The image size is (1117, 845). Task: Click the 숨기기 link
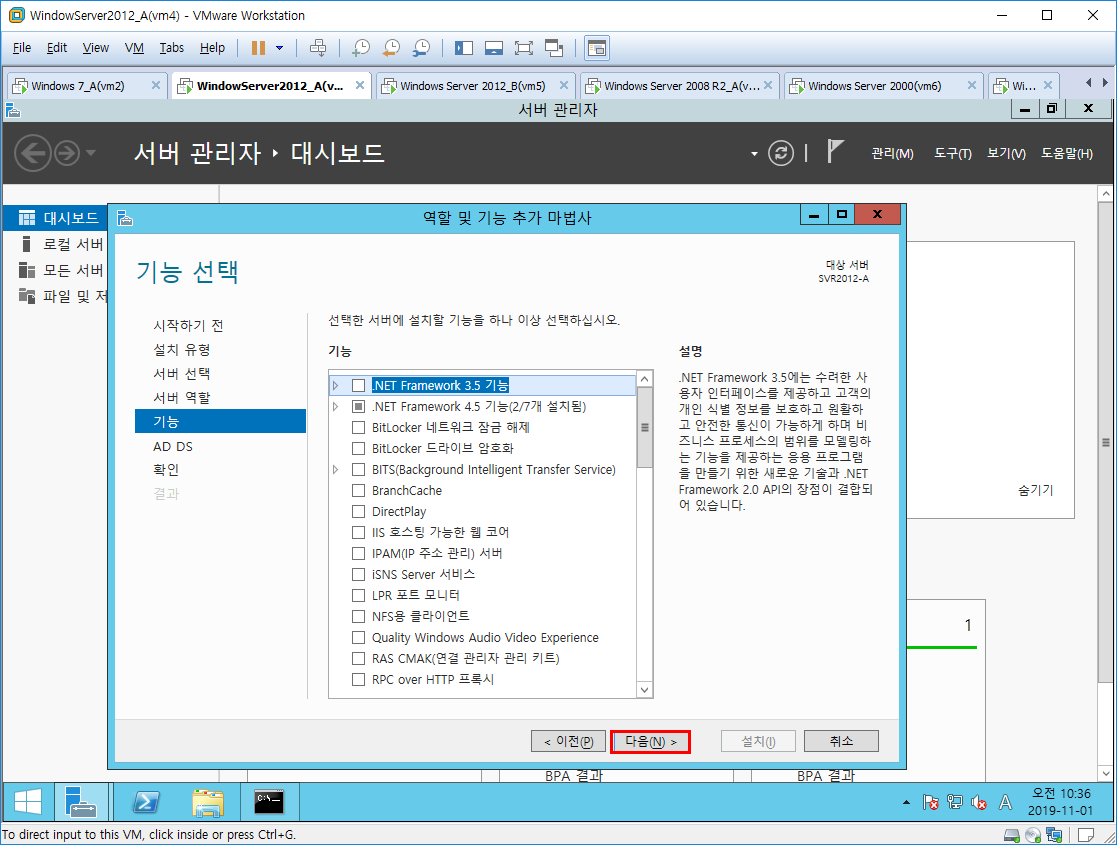coord(1035,490)
